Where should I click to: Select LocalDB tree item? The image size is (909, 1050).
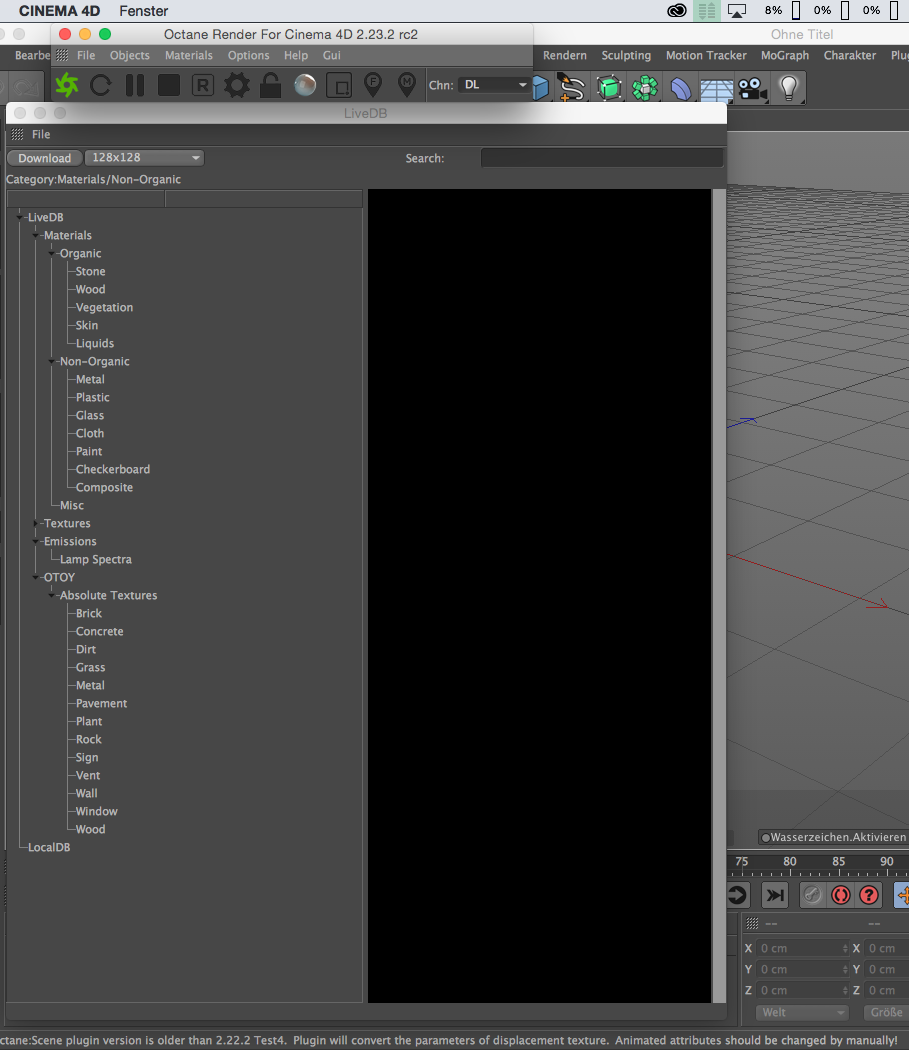[x=49, y=847]
